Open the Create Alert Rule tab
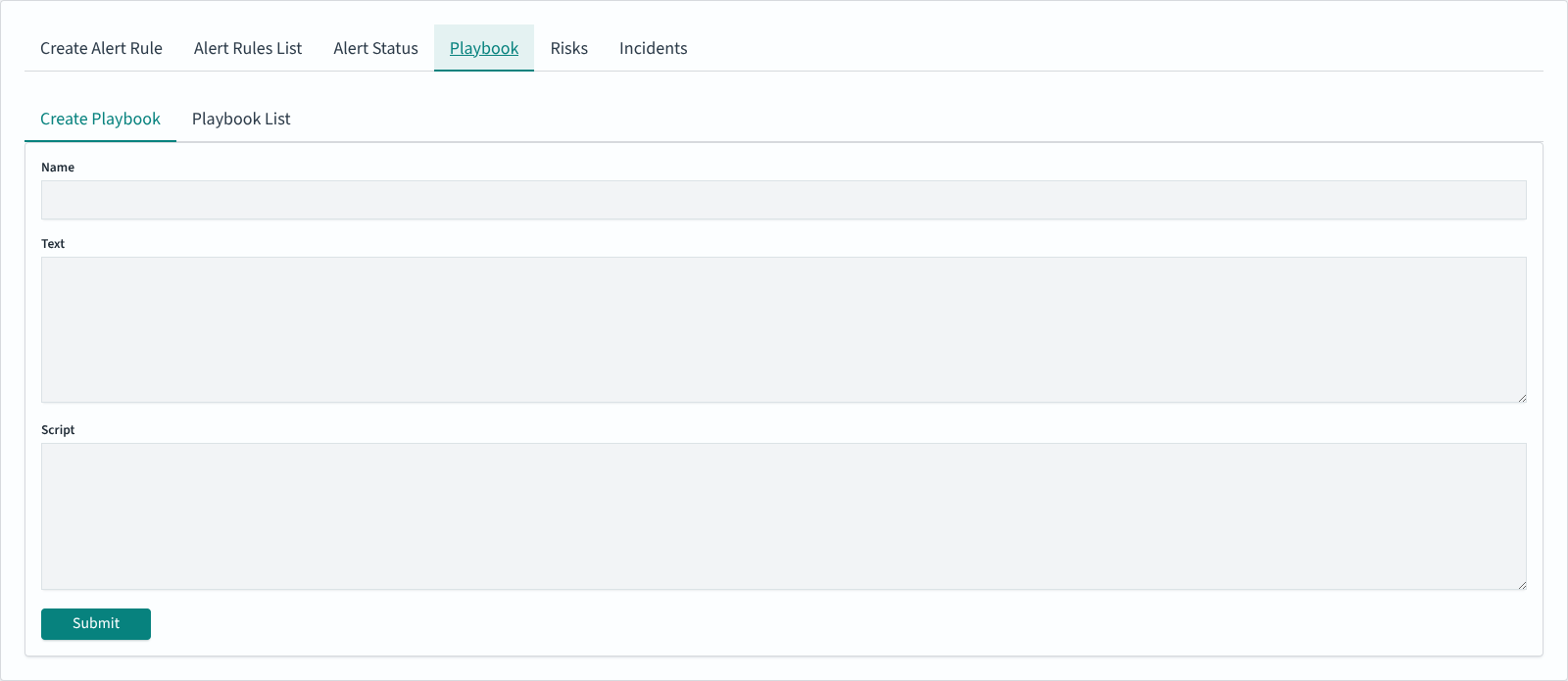This screenshot has width=1568, height=681. (101, 48)
